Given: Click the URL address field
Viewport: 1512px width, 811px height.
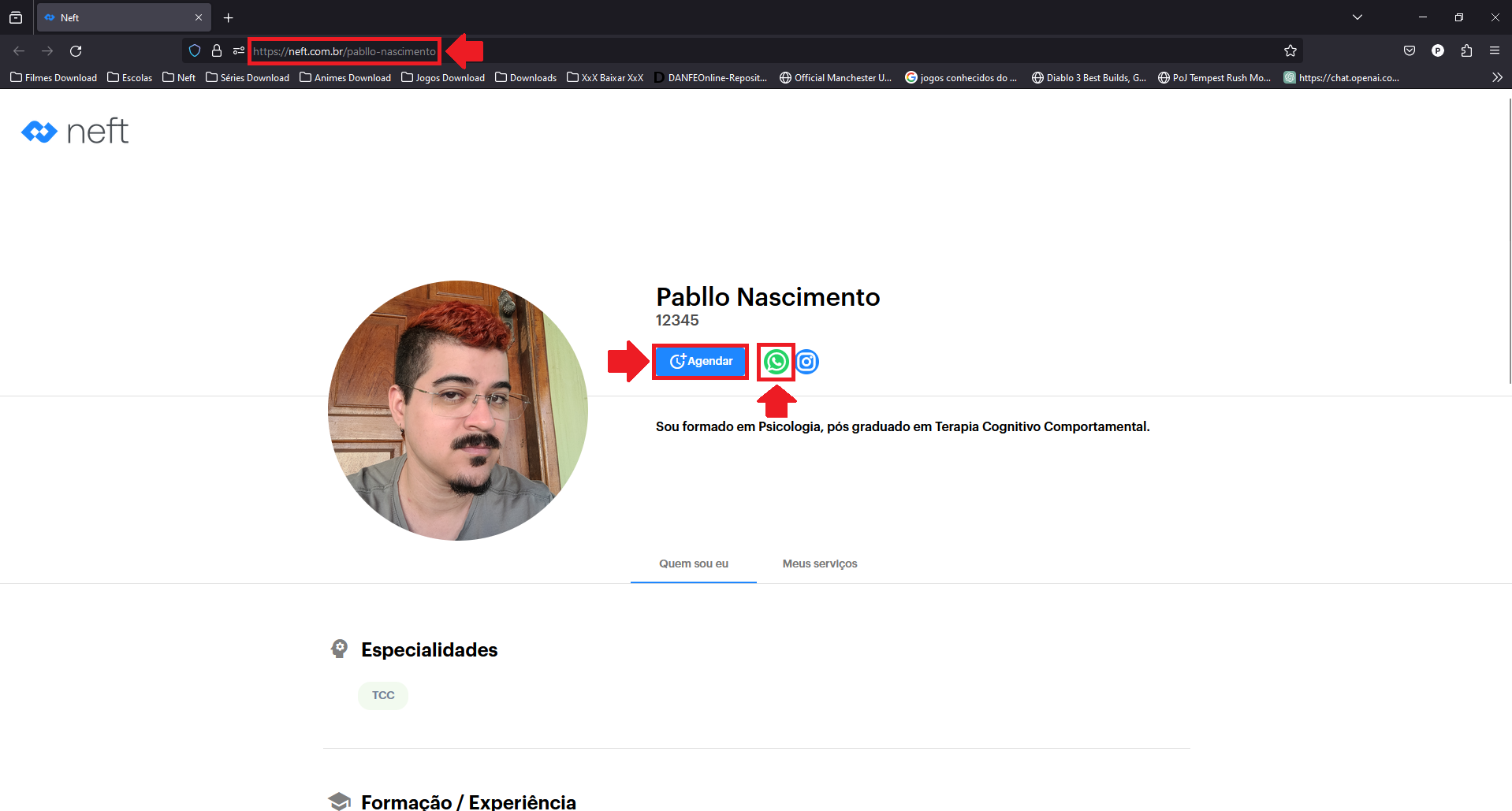Looking at the screenshot, I should (x=709, y=51).
